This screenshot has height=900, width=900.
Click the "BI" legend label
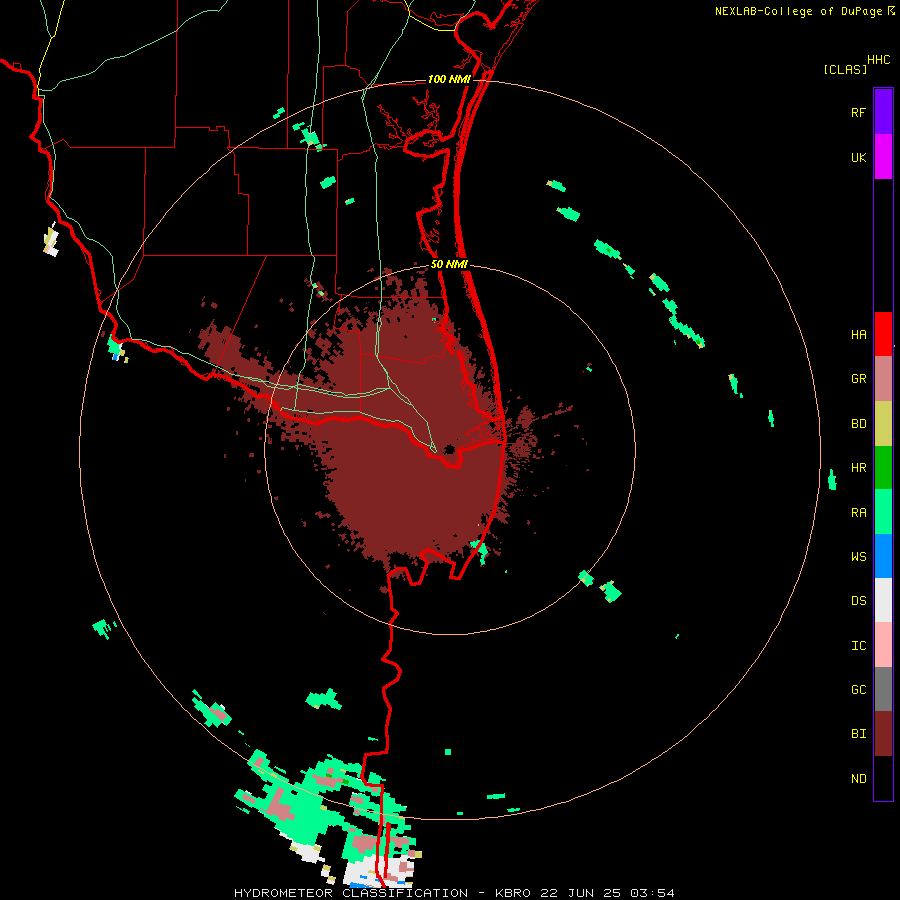858,734
